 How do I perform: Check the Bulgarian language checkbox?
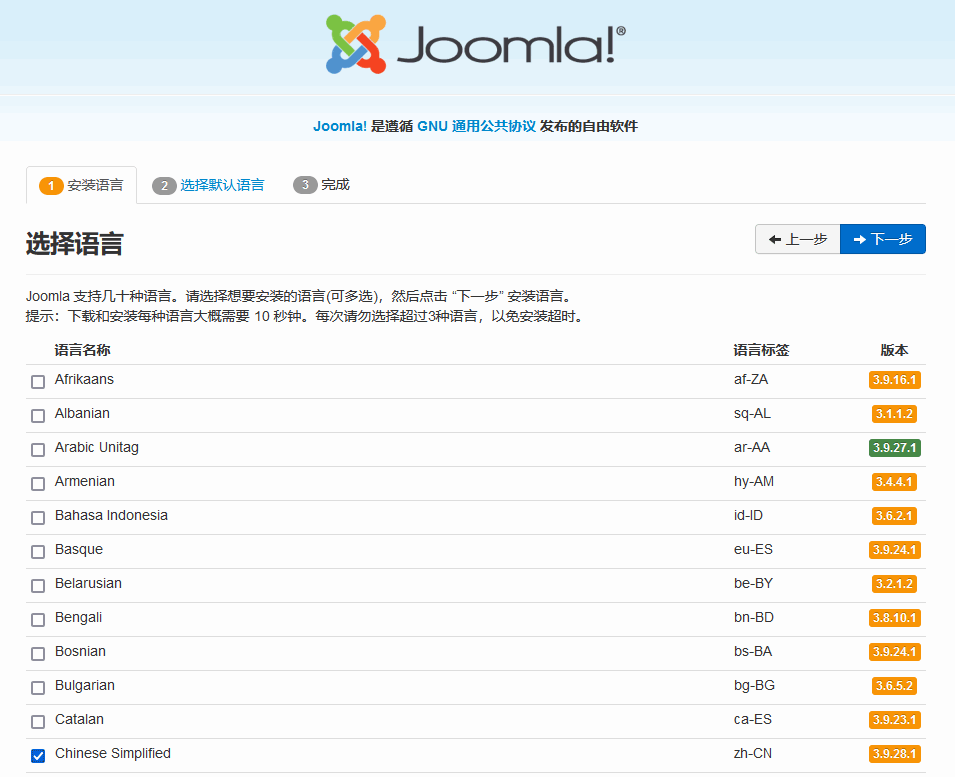click(38, 689)
